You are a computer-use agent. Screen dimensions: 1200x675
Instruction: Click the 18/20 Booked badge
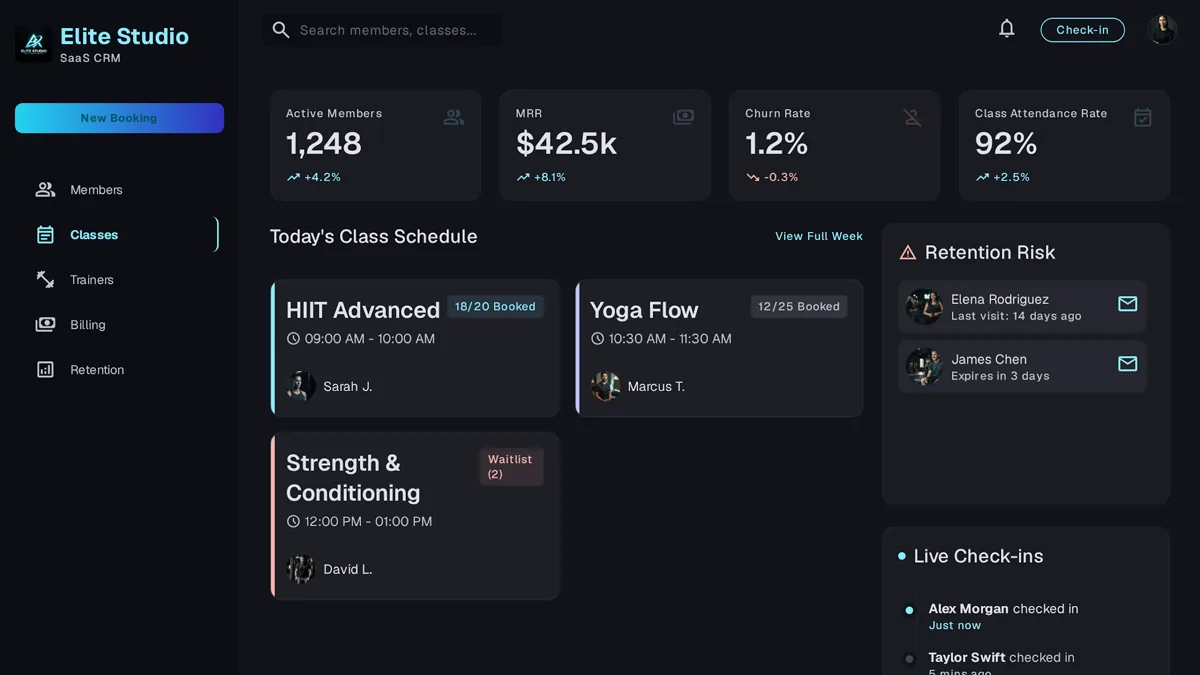[495, 307]
